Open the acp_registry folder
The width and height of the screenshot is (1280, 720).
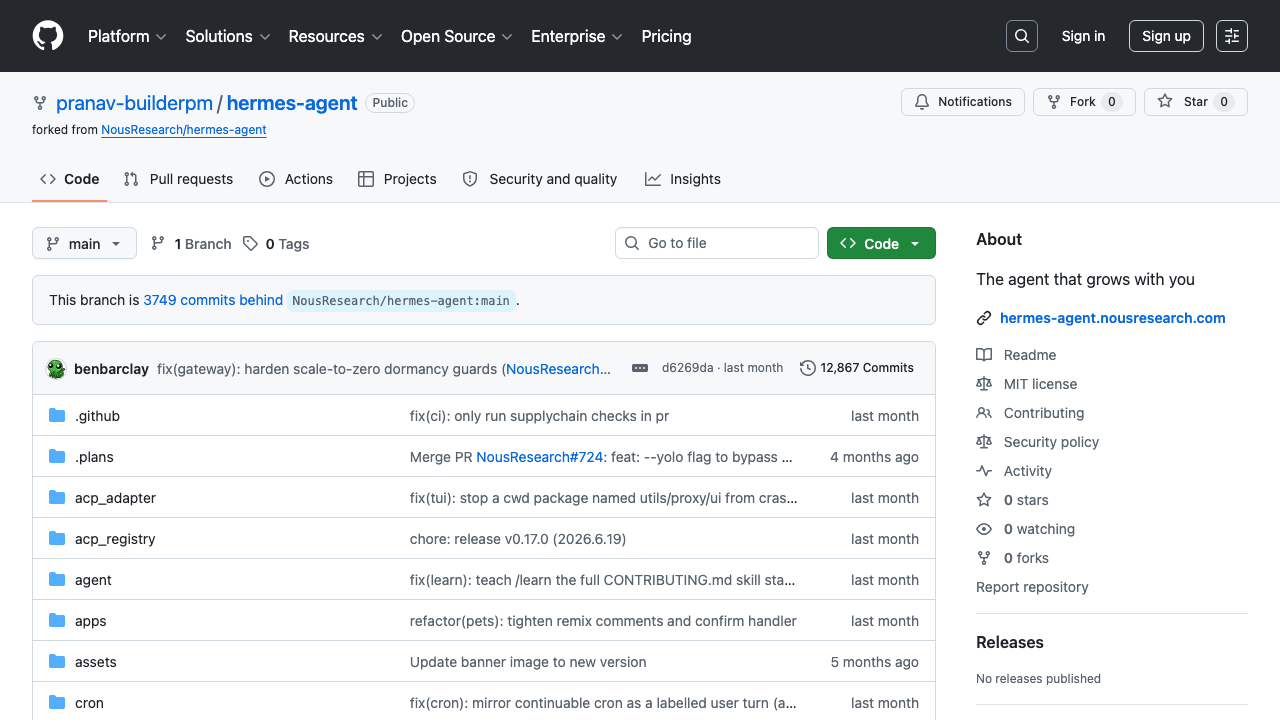pyautogui.click(x=115, y=539)
